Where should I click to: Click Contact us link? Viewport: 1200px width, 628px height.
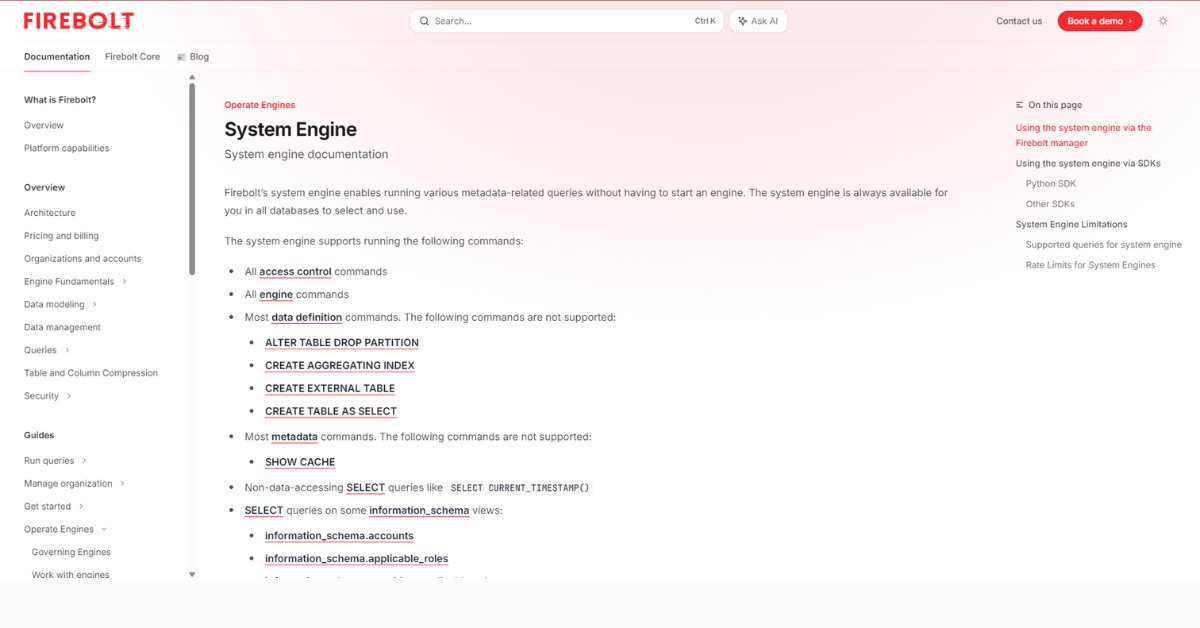(1019, 21)
